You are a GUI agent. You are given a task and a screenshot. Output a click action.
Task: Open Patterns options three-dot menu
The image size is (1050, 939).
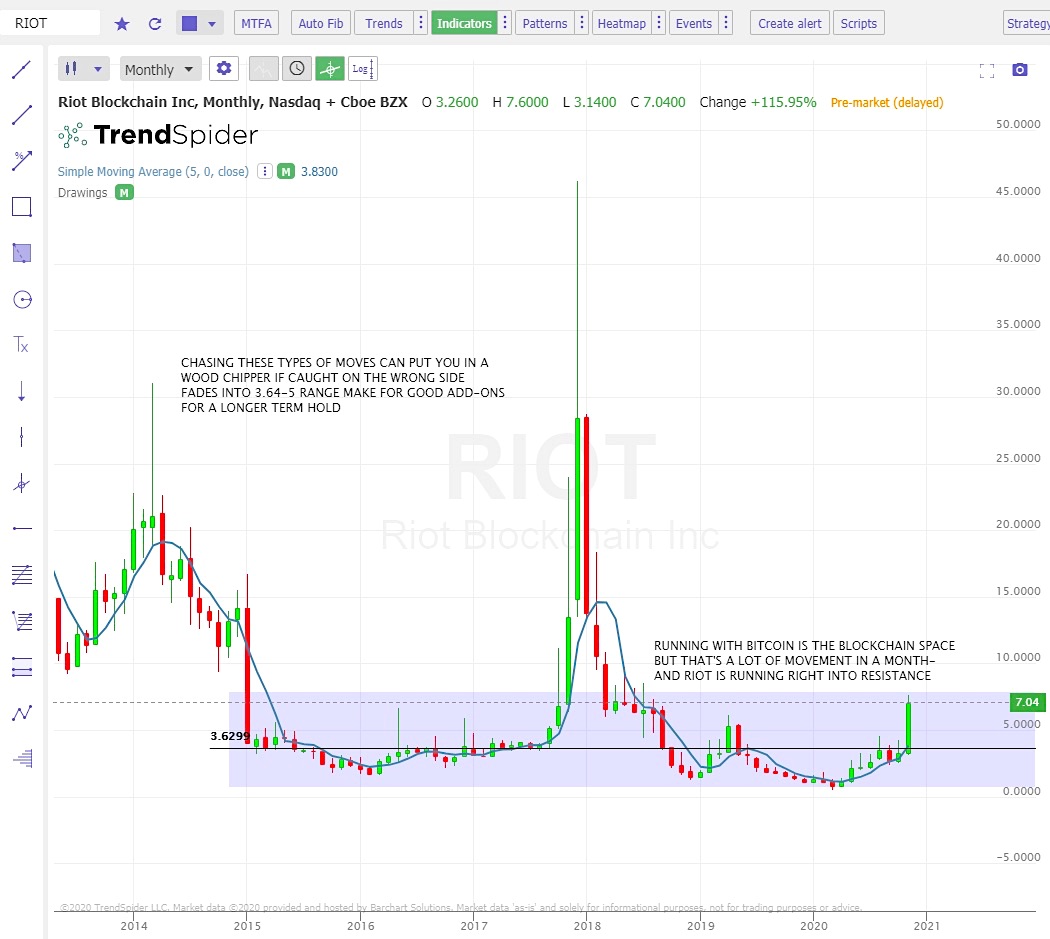pos(582,23)
